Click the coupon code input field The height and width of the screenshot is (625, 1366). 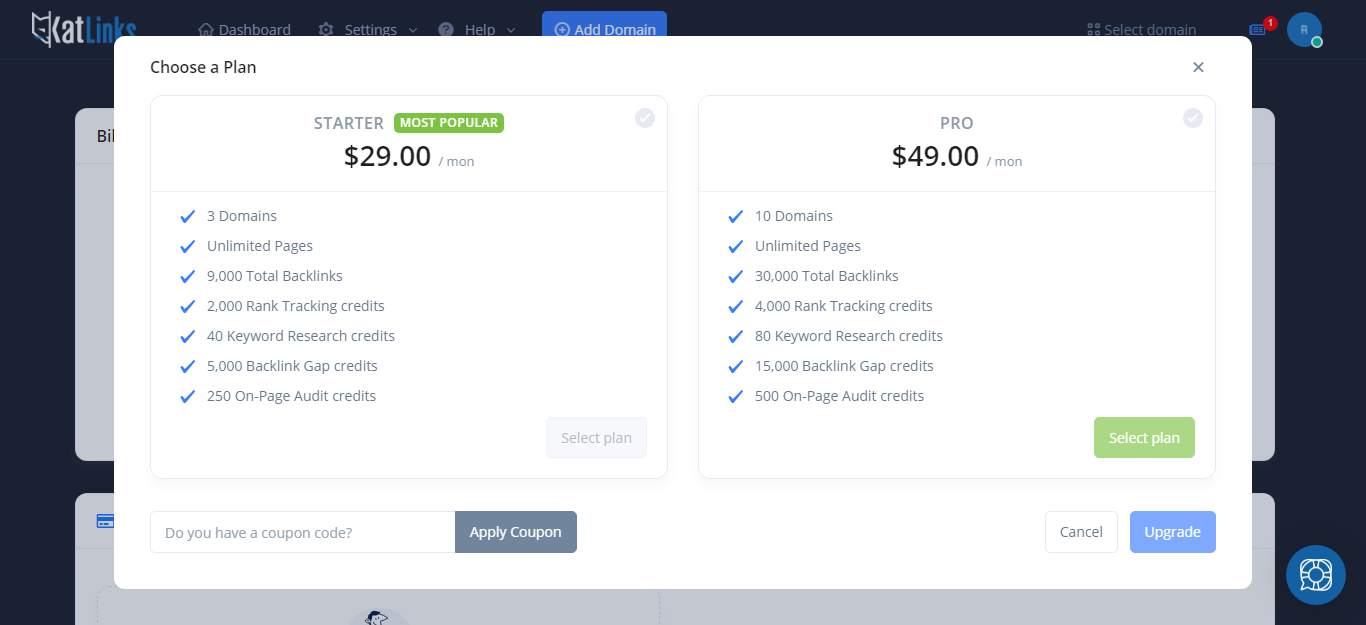click(x=303, y=532)
